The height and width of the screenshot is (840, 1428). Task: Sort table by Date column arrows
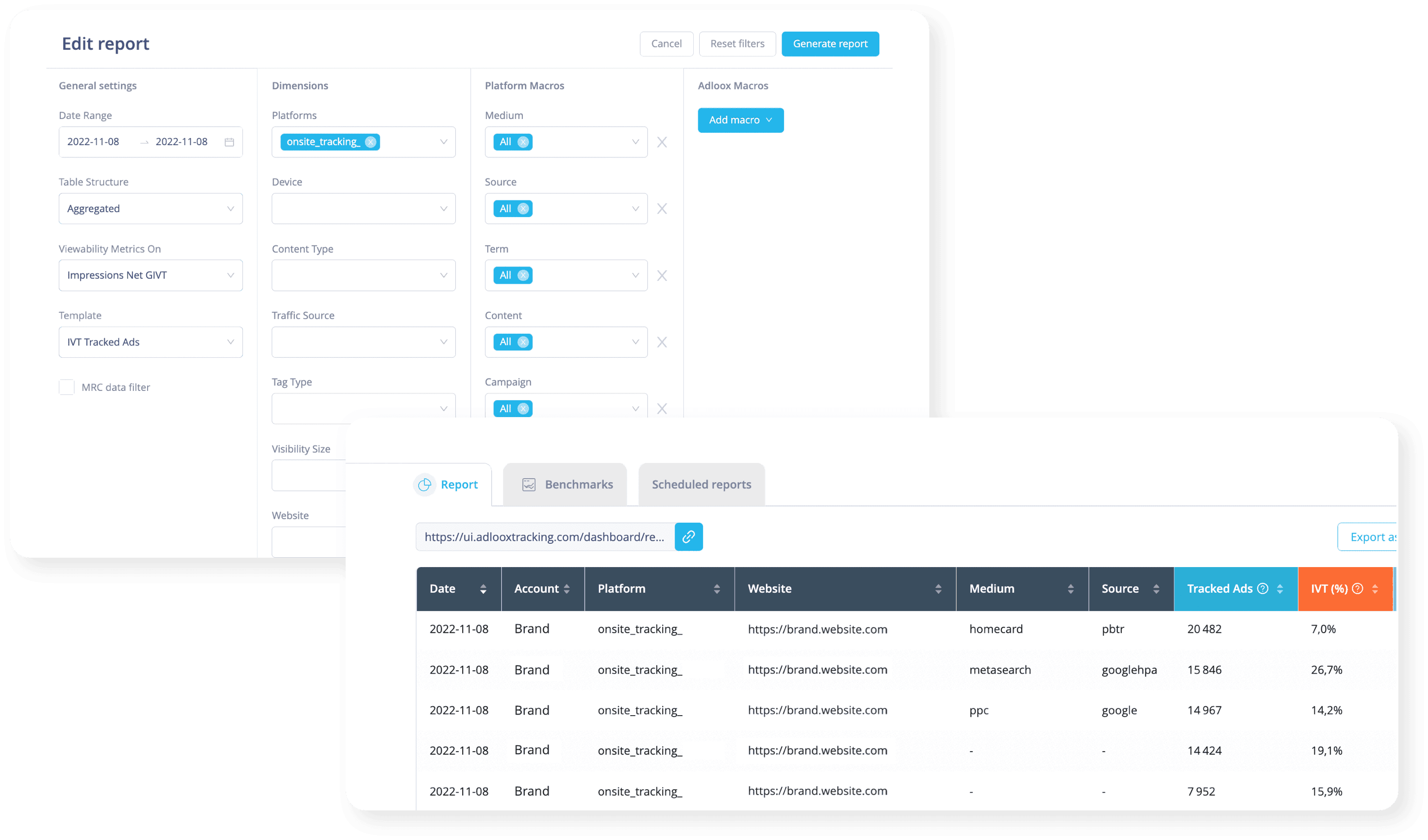pyautogui.click(x=483, y=589)
